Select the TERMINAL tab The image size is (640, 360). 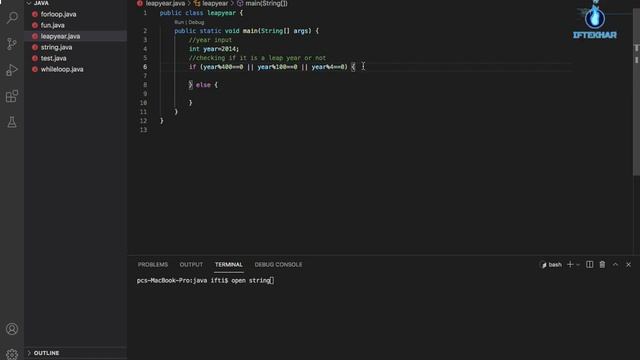pos(229,264)
